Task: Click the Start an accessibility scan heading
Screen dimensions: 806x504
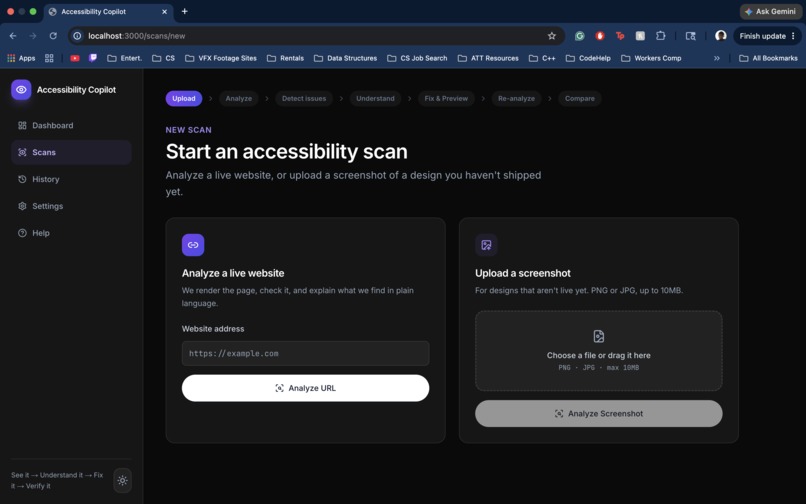Action: point(286,152)
